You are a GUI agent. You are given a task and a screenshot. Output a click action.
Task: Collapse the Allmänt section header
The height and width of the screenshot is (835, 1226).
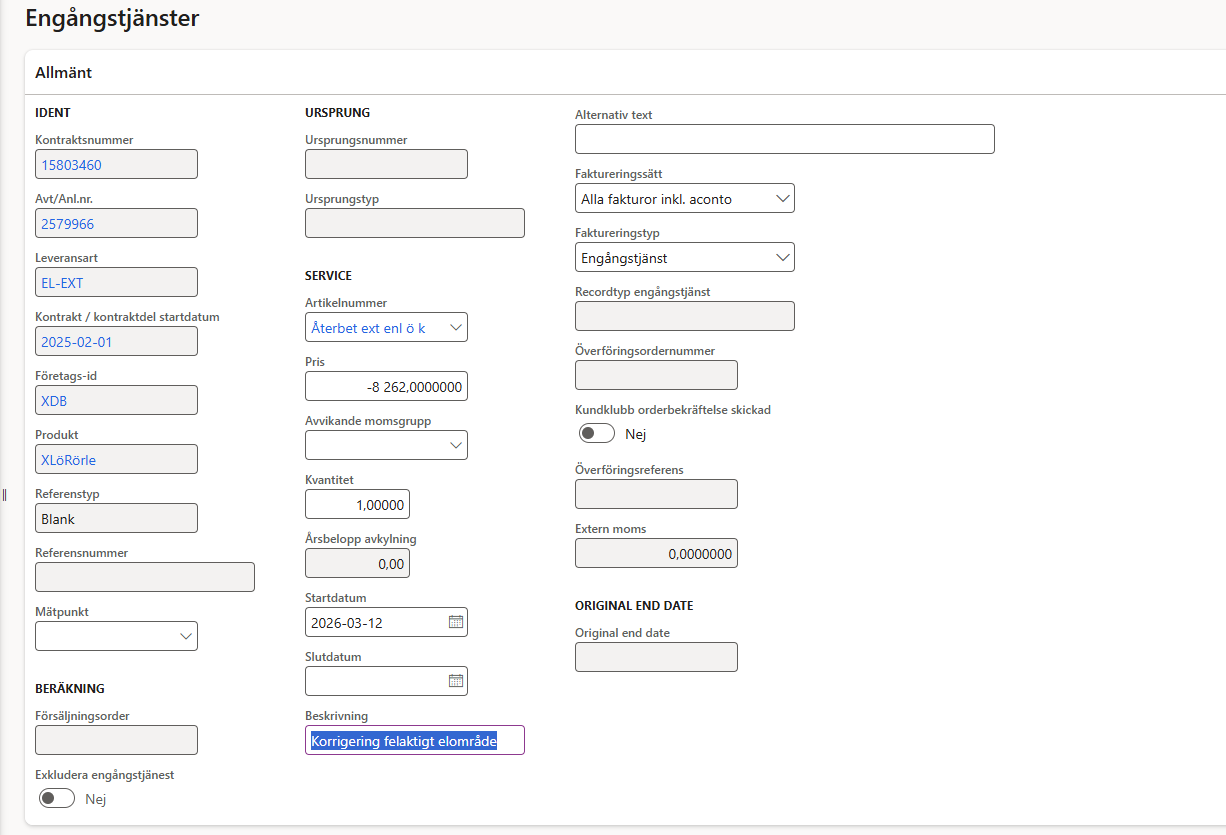(64, 73)
